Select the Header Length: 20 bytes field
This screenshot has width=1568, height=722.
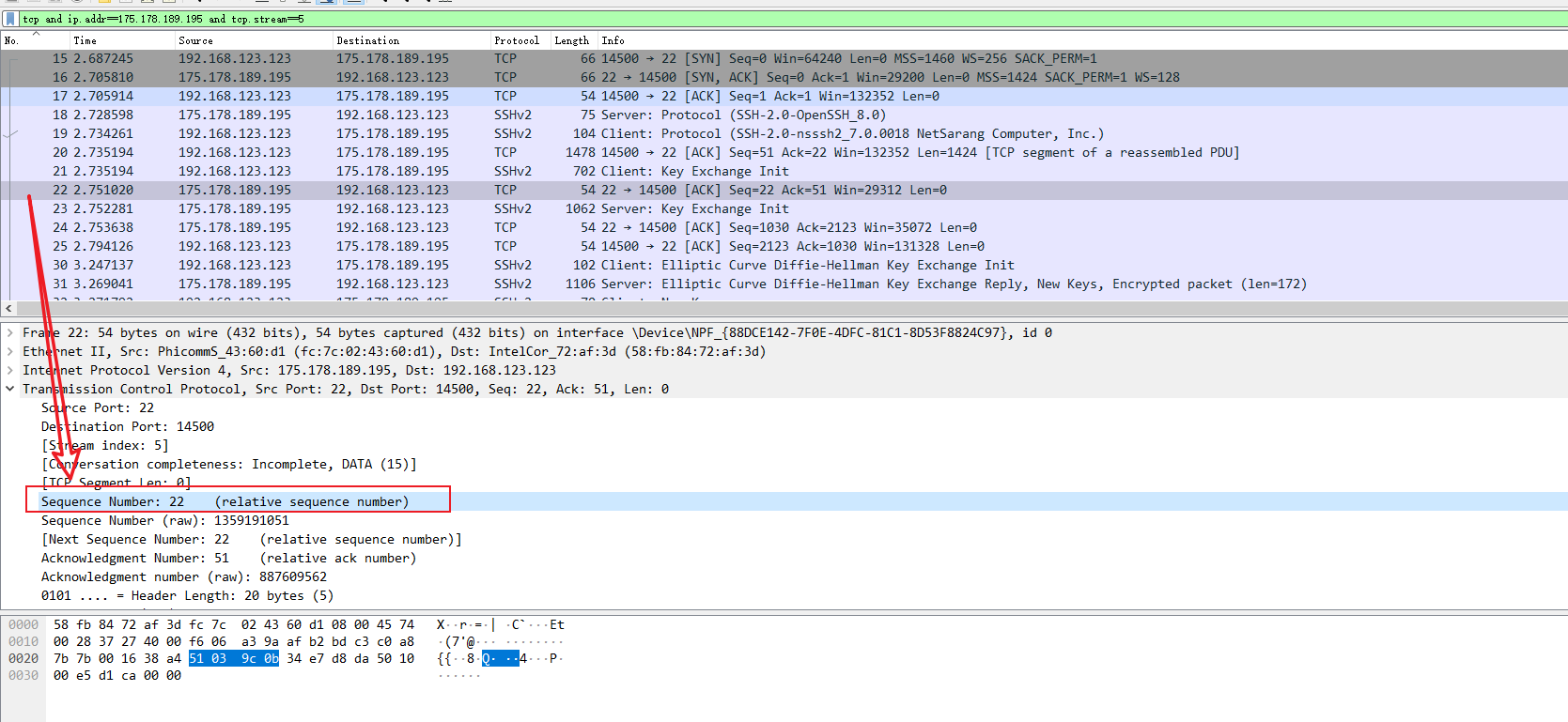(187, 595)
